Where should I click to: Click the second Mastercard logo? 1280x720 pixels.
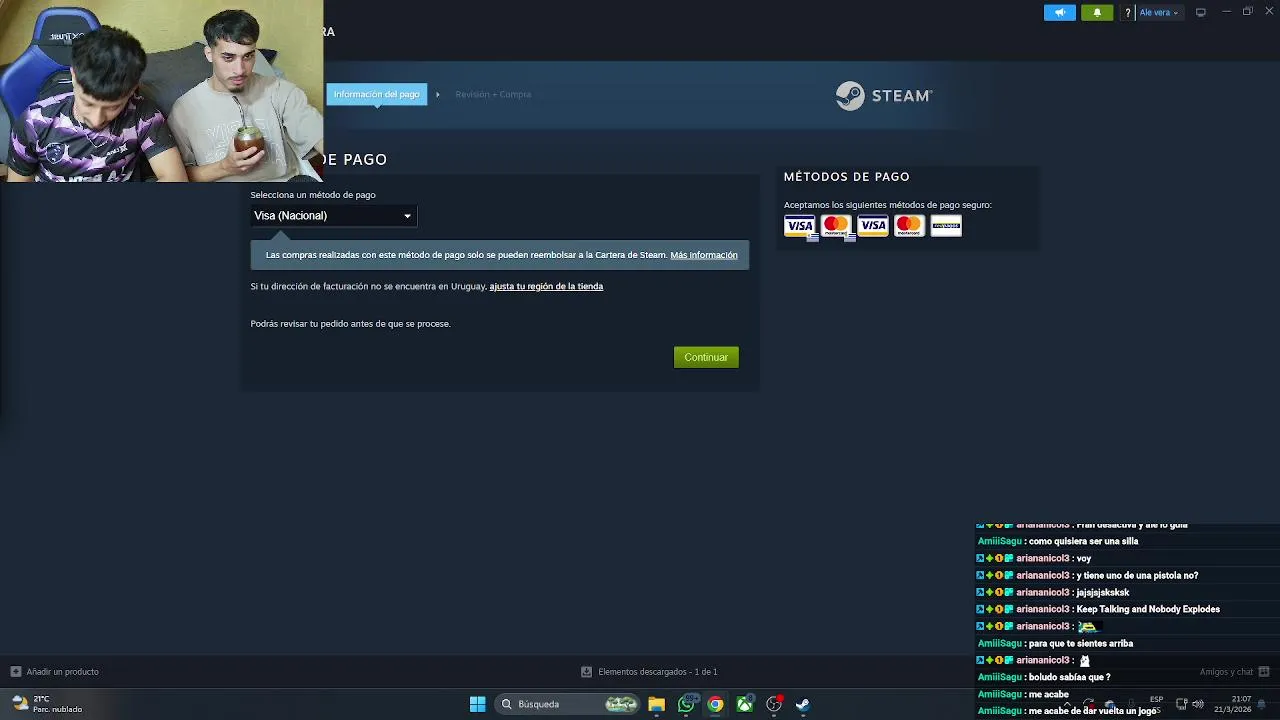click(909, 226)
